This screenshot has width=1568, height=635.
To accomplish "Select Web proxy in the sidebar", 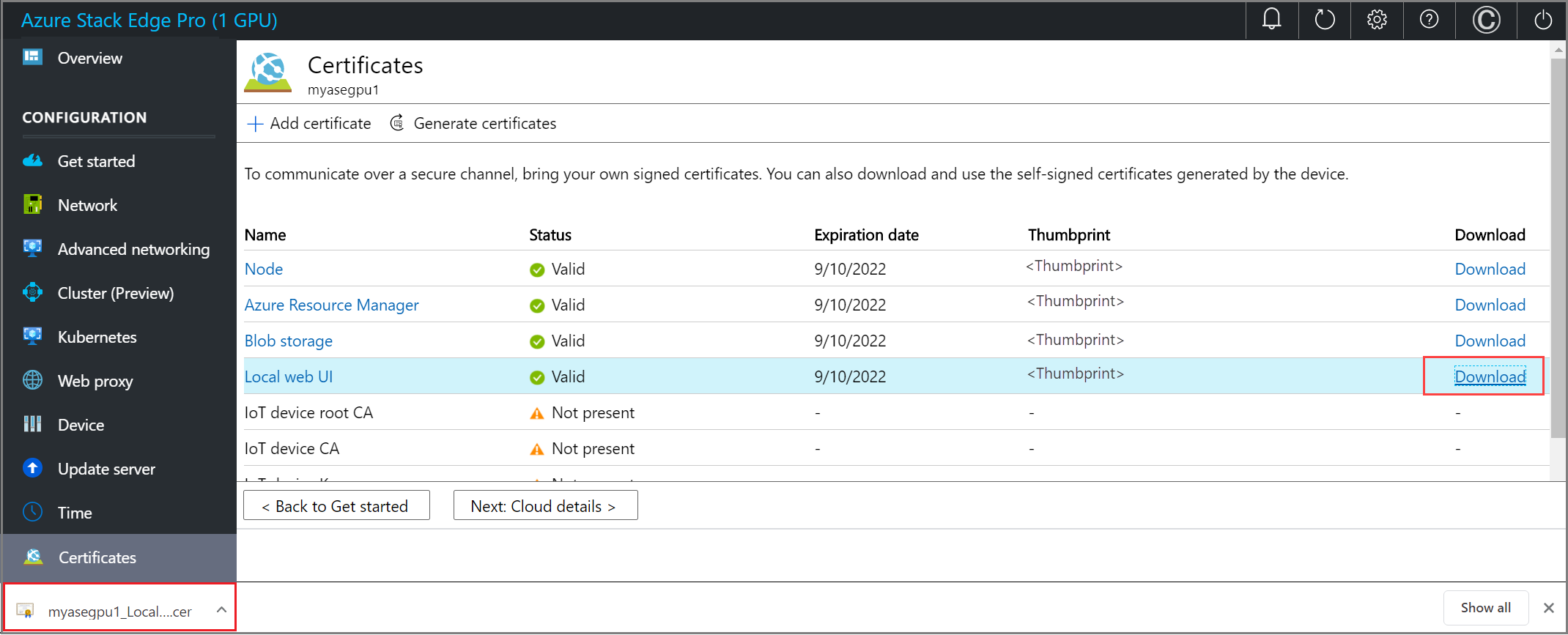I will (95, 381).
